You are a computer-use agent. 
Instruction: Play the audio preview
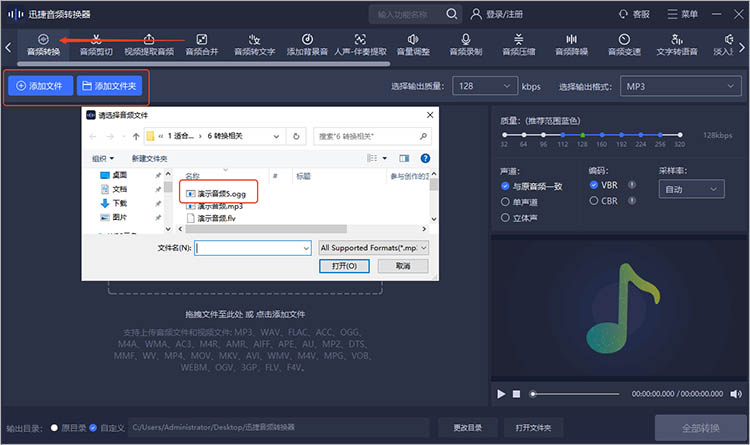tap(501, 394)
